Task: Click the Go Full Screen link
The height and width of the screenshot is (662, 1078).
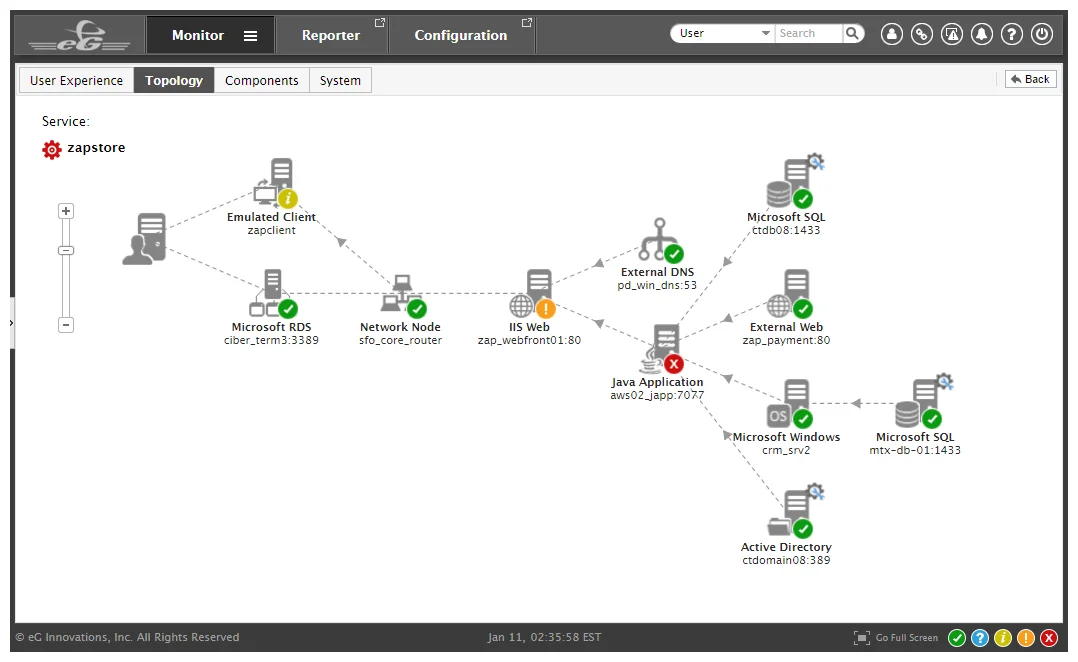Action: (x=907, y=638)
